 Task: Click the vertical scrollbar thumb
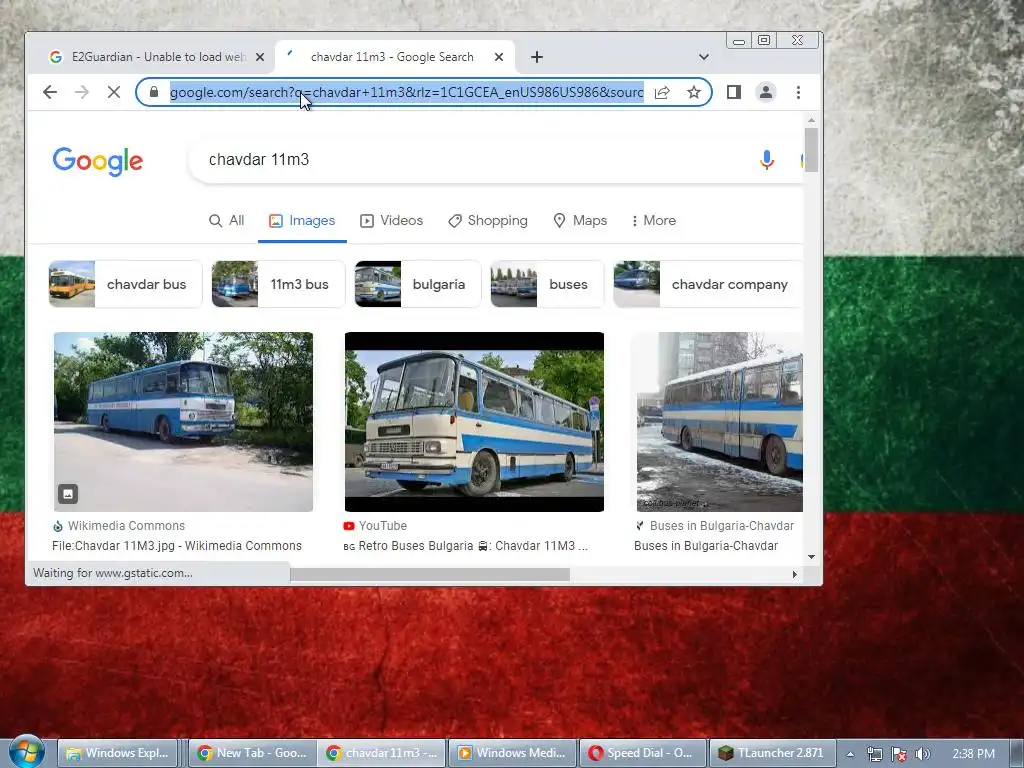[x=811, y=150]
